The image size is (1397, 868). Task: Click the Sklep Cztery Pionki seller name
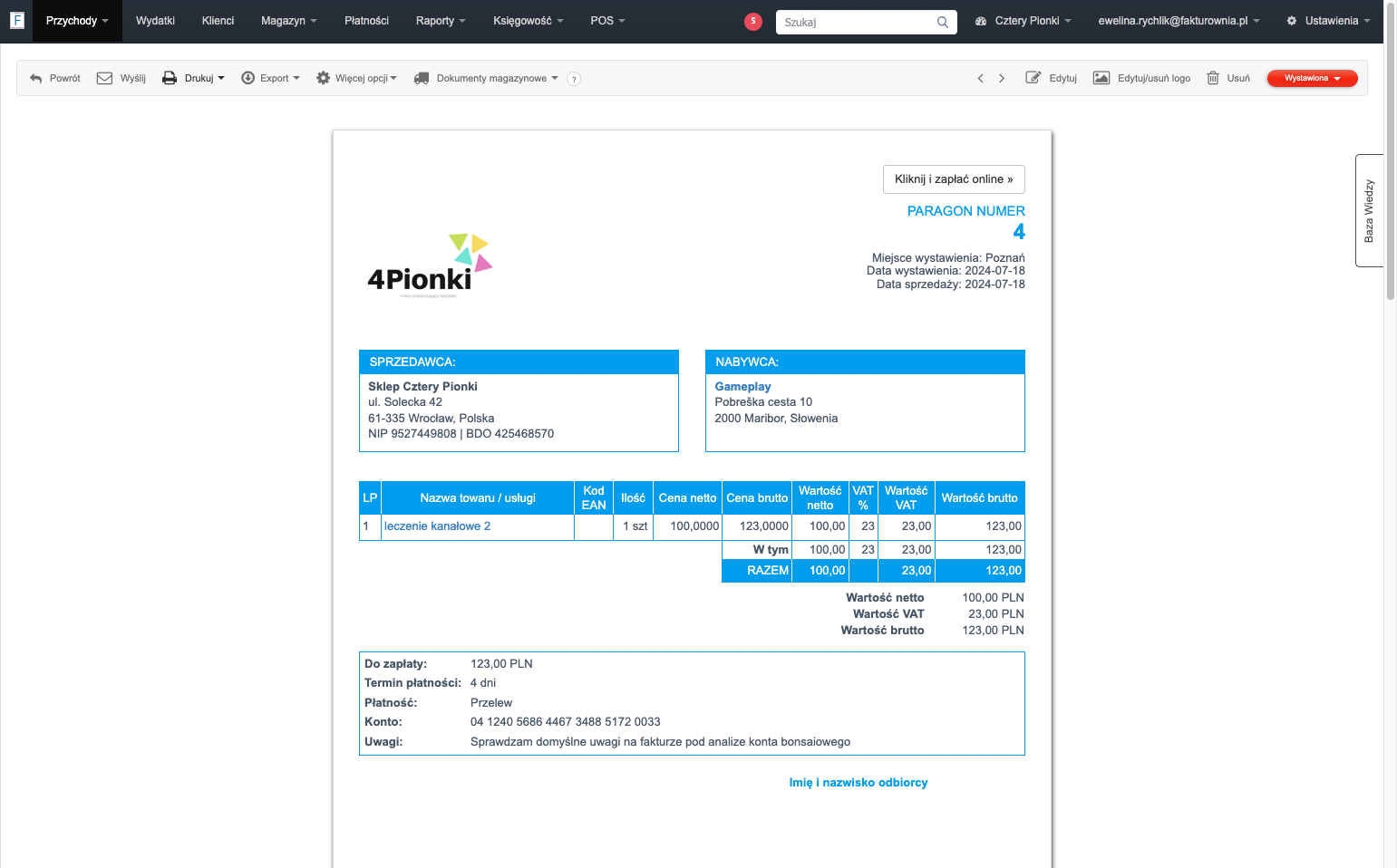click(422, 387)
